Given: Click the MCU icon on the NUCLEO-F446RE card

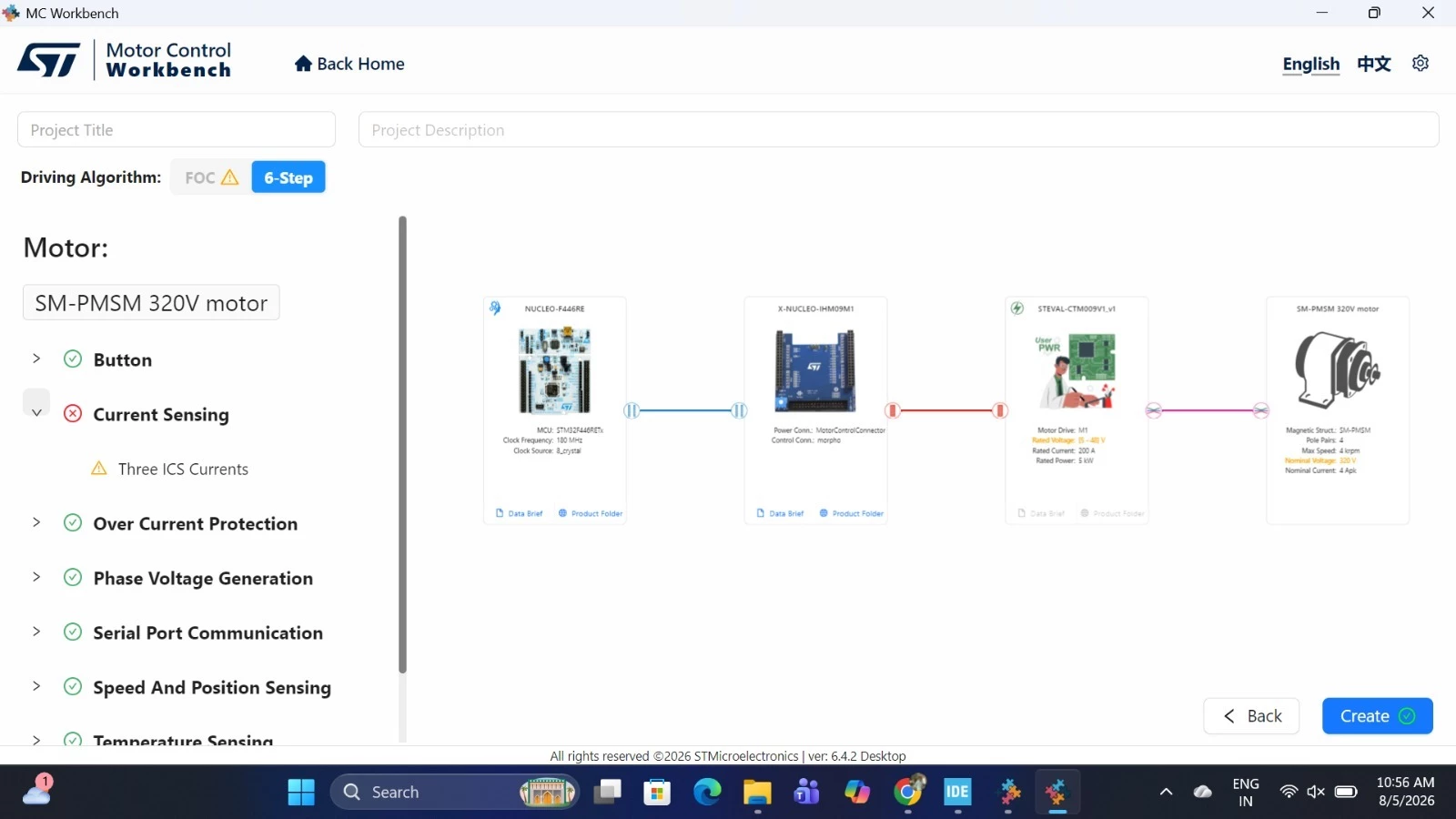Looking at the screenshot, I should point(495,308).
